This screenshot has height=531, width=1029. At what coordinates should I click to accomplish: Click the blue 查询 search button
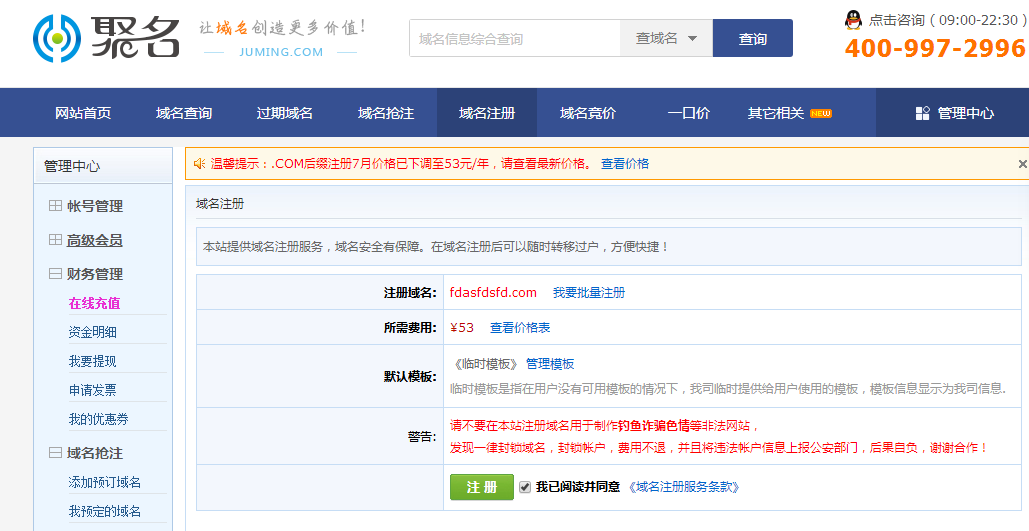click(x=753, y=38)
